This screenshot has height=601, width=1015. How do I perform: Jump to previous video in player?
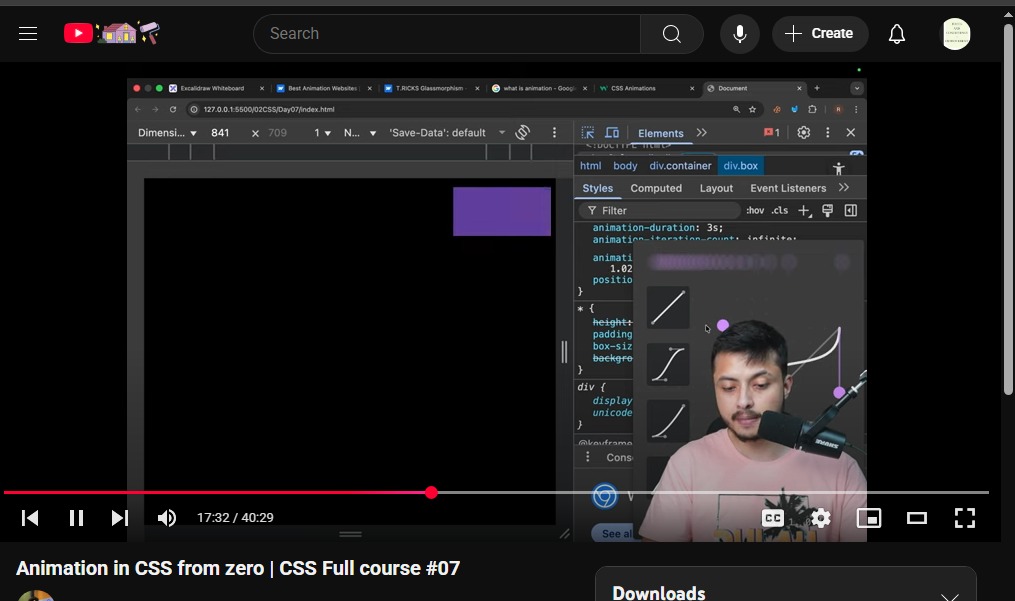(30, 518)
